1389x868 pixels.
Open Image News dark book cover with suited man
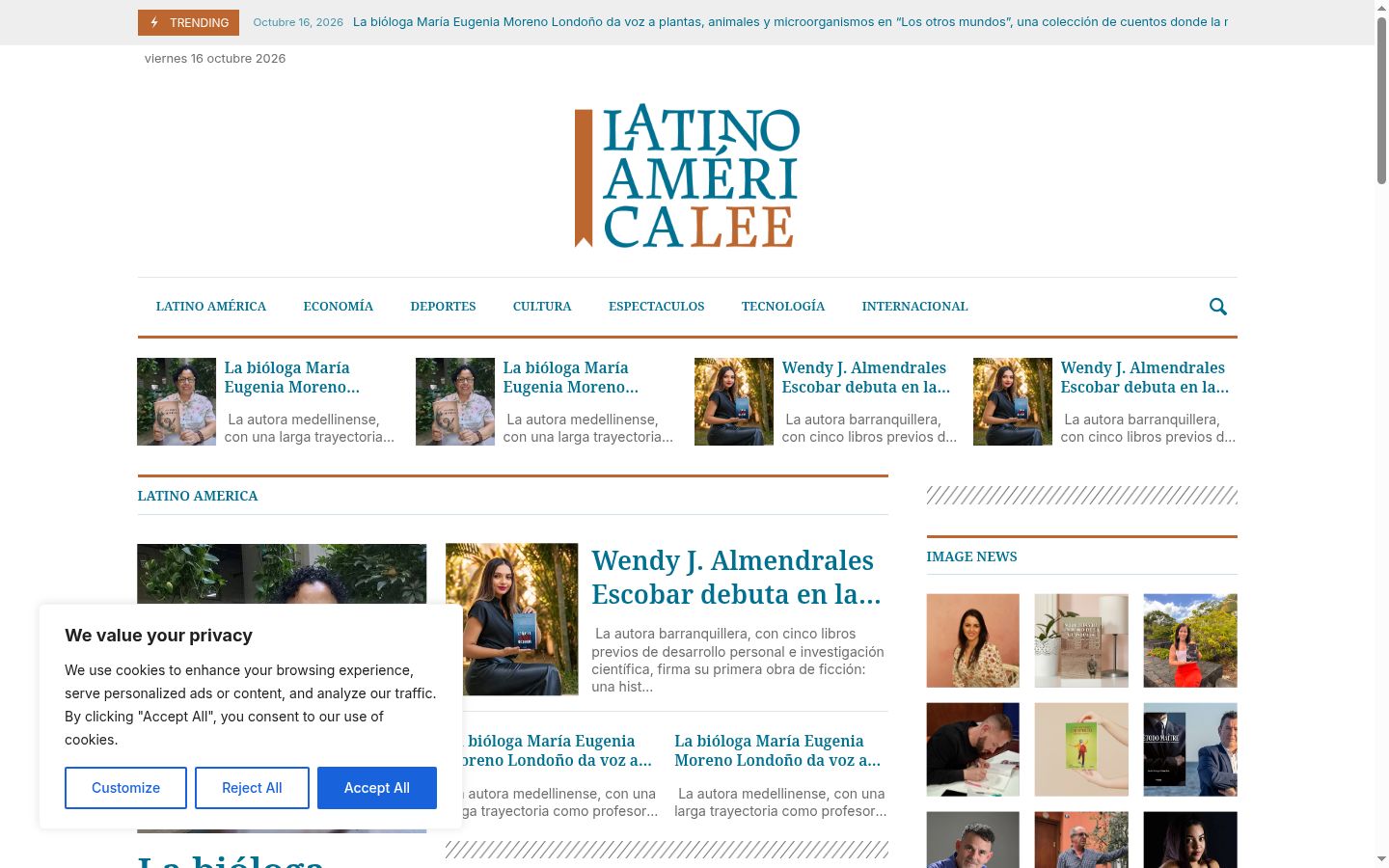click(1190, 749)
